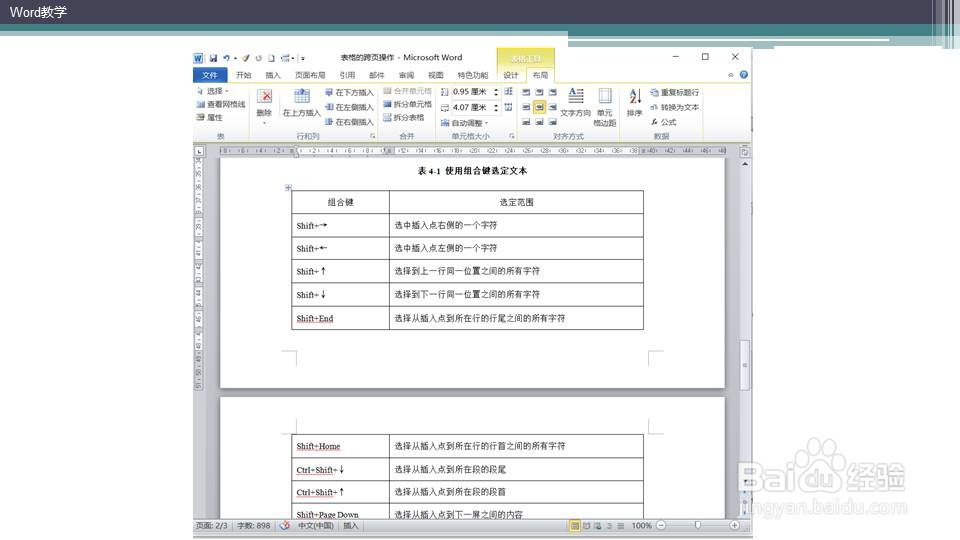
Task: Open Cell Margins (单元格边距)
Action: tap(605, 107)
